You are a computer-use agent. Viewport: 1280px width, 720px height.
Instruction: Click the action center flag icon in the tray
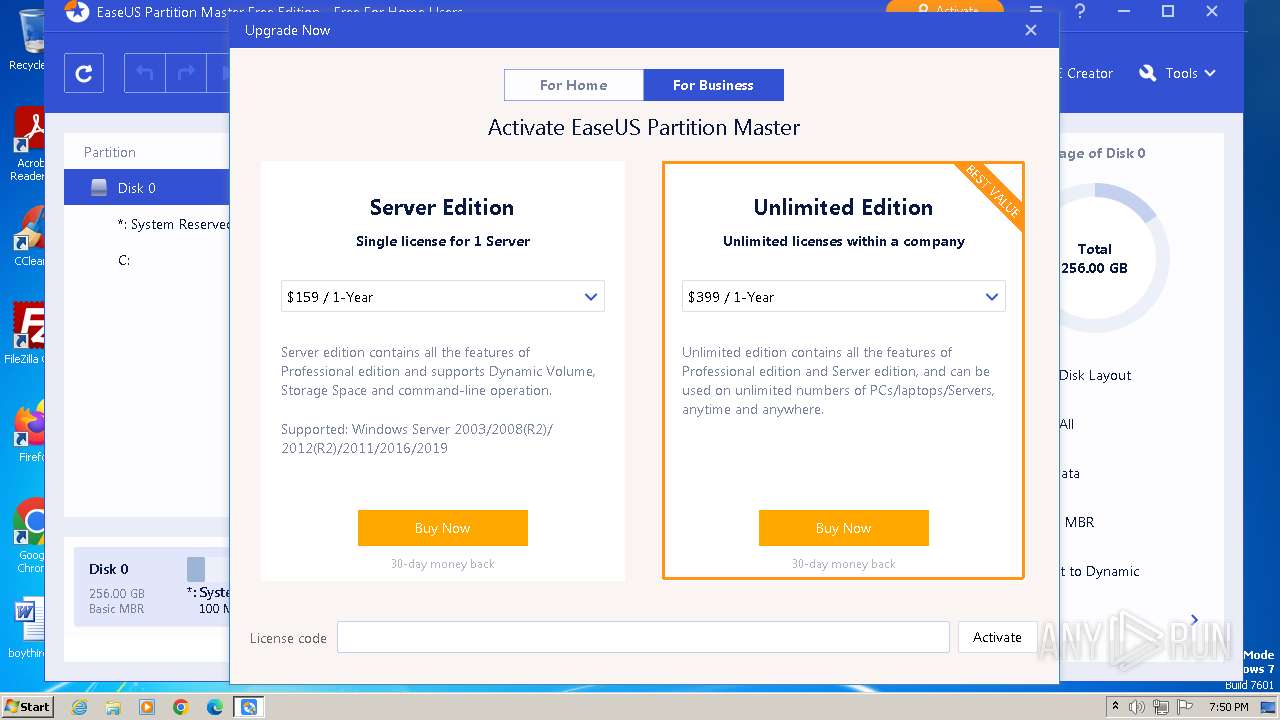tap(1183, 707)
